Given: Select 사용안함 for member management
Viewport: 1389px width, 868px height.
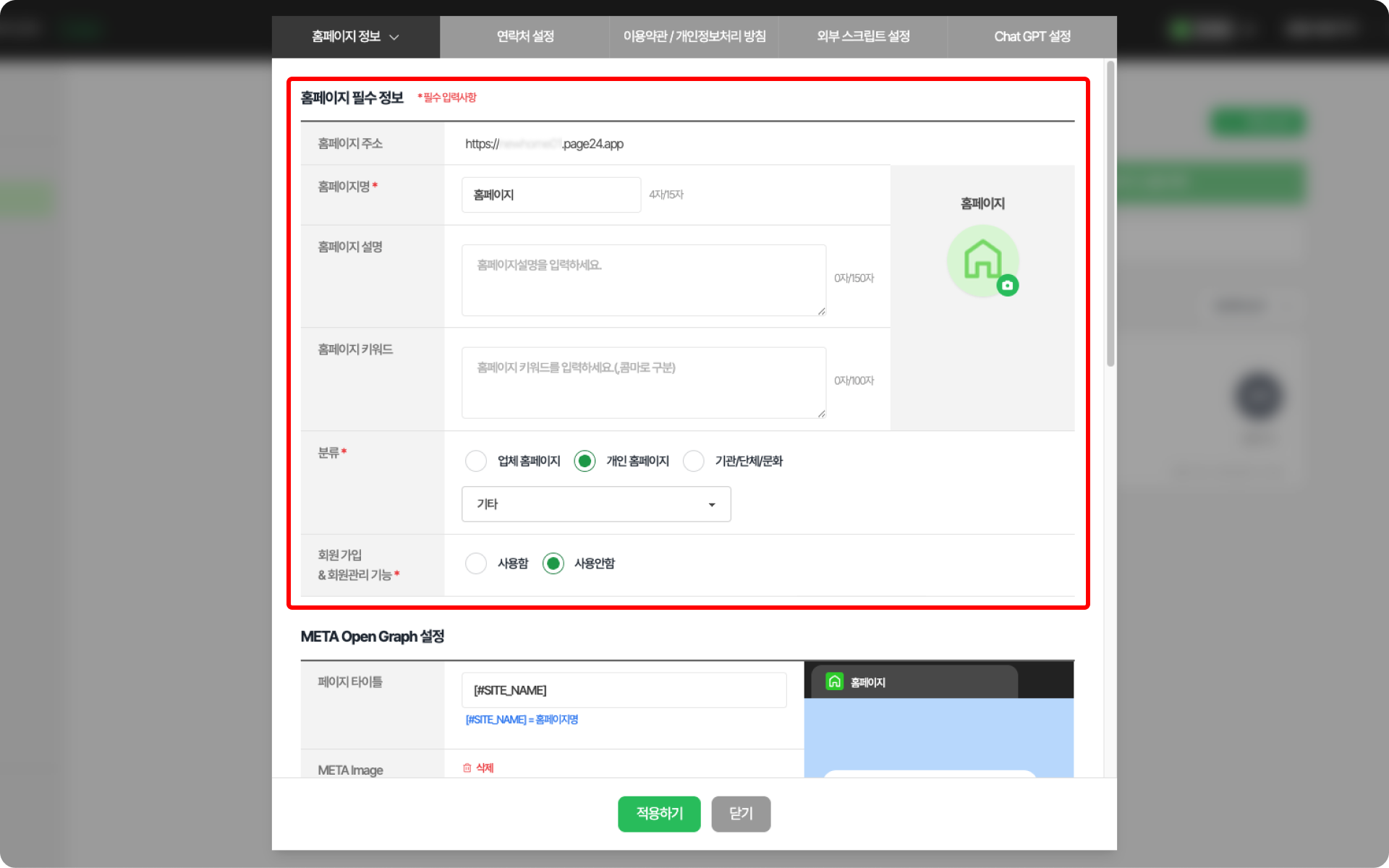Looking at the screenshot, I should [553, 563].
